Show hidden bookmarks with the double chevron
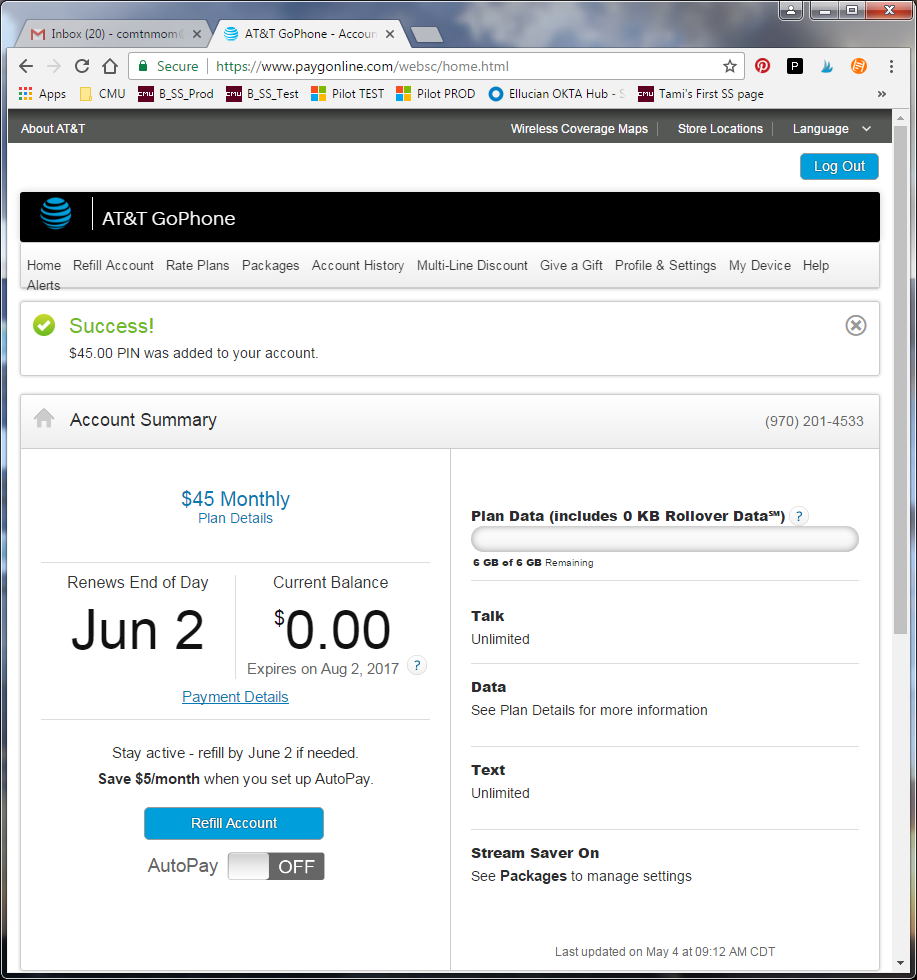Image resolution: width=917 pixels, height=980 pixels. (881, 94)
